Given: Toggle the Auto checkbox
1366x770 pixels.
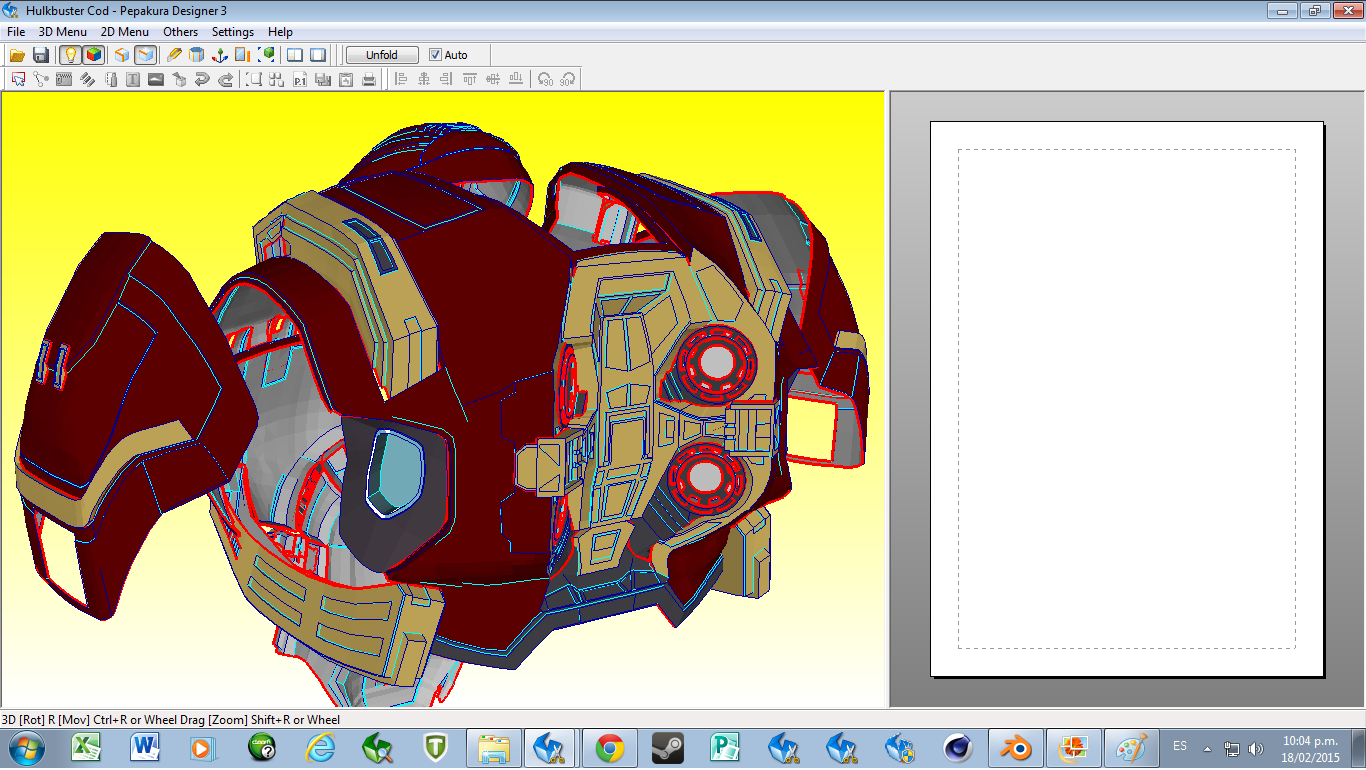Looking at the screenshot, I should pos(448,55).
